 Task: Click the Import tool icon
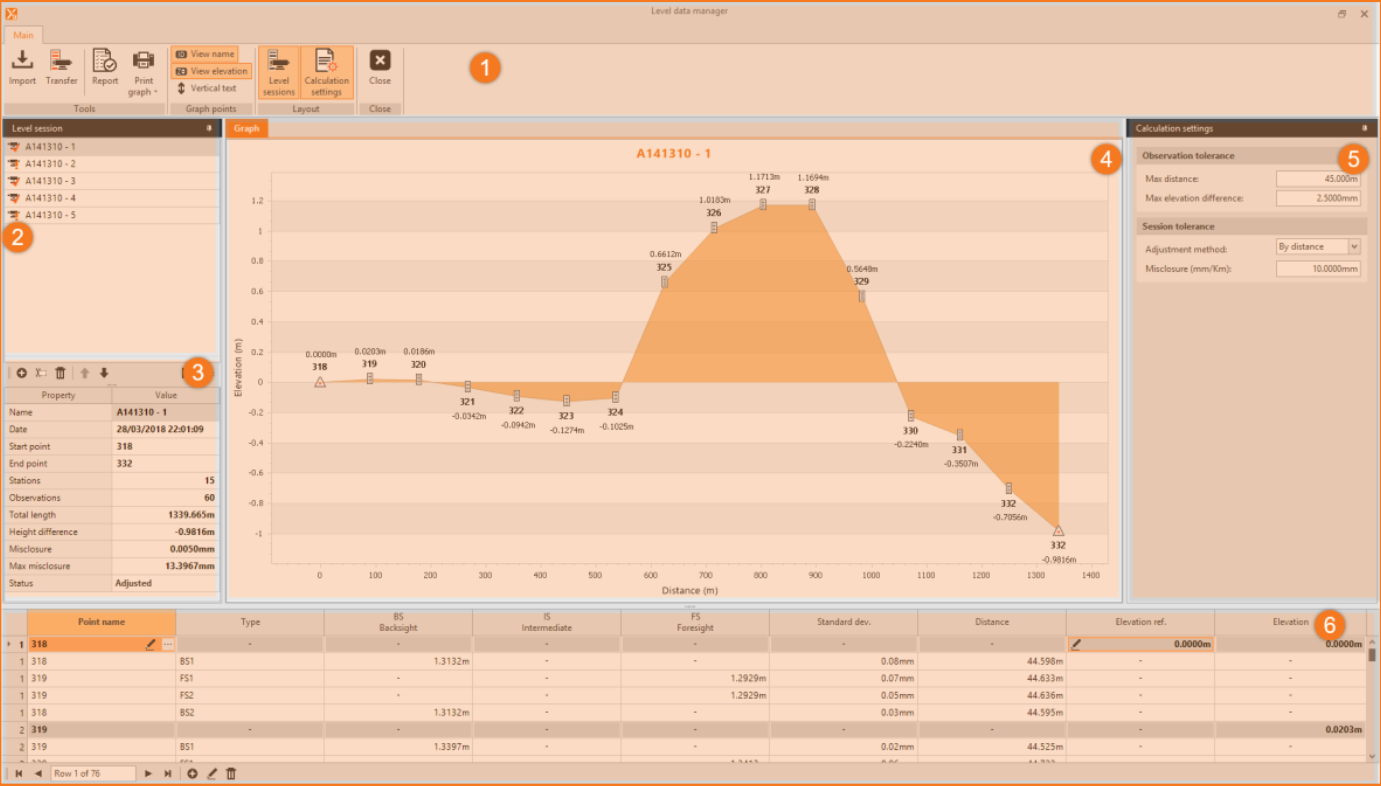[22, 67]
